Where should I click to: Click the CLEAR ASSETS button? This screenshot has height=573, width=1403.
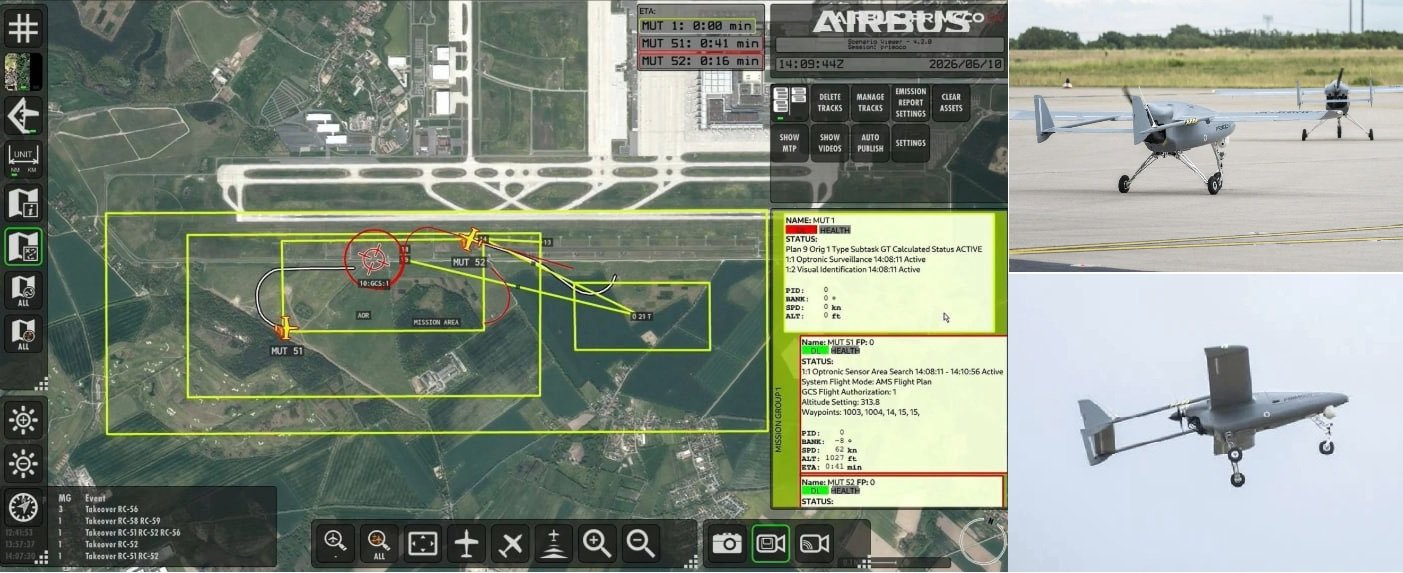951,102
